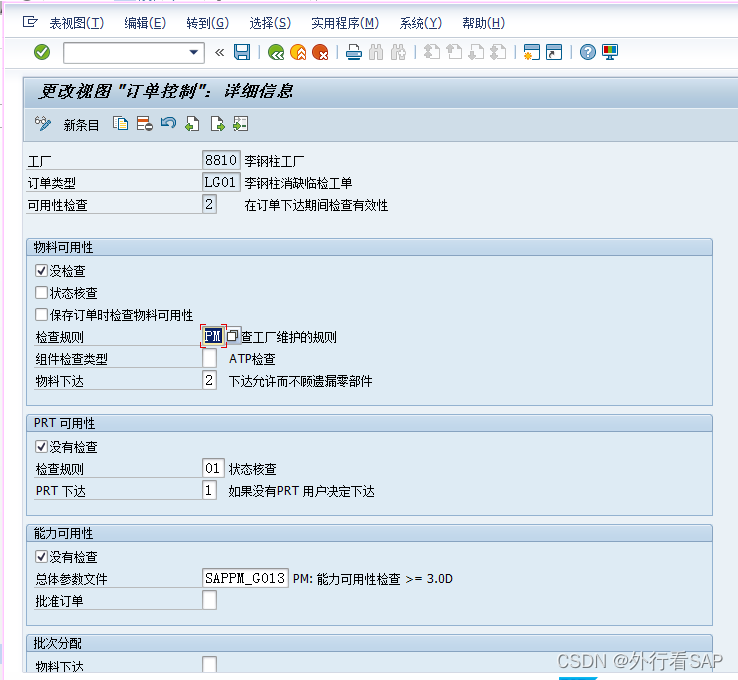This screenshot has height=680, width=738.
Task: Click PRT 检查规则 field showing 01
Action: [213, 468]
